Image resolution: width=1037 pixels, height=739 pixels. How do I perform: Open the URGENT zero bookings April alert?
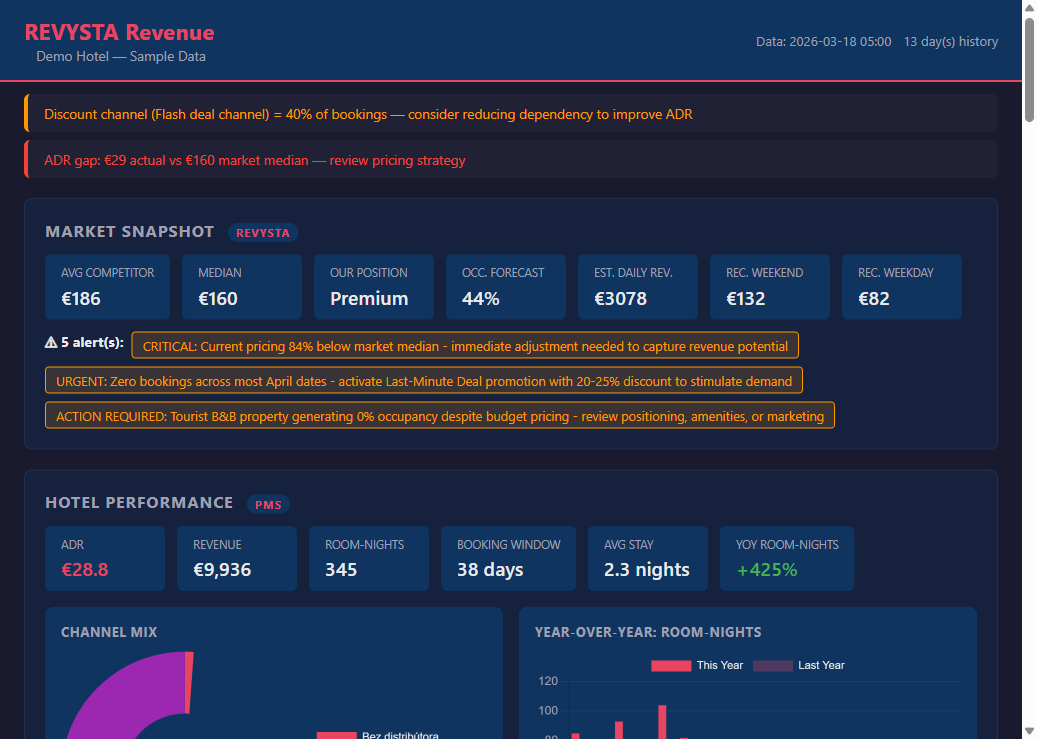424,380
